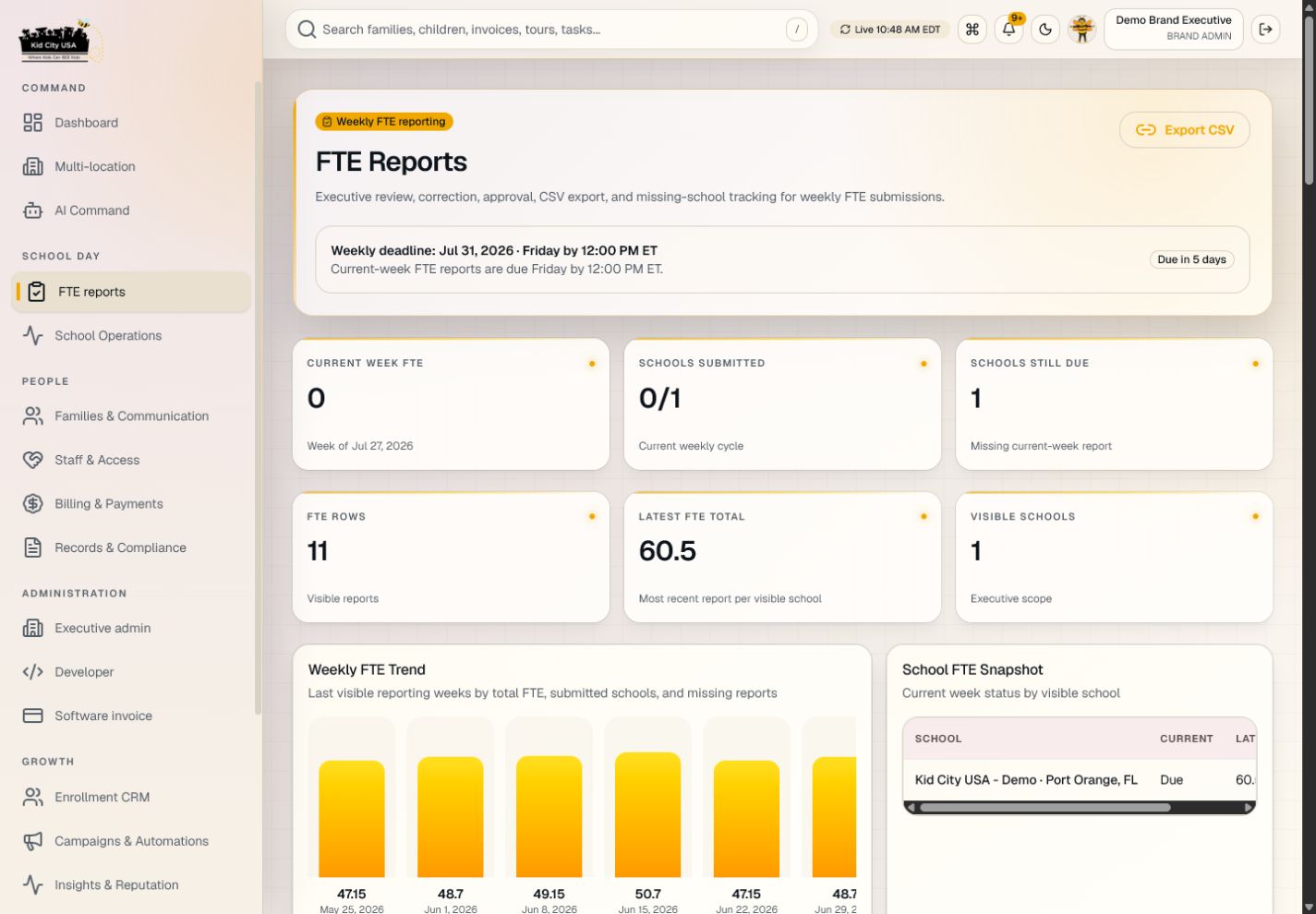The image size is (1316, 914).
Task: Click the logout arrow icon
Action: coord(1266,30)
